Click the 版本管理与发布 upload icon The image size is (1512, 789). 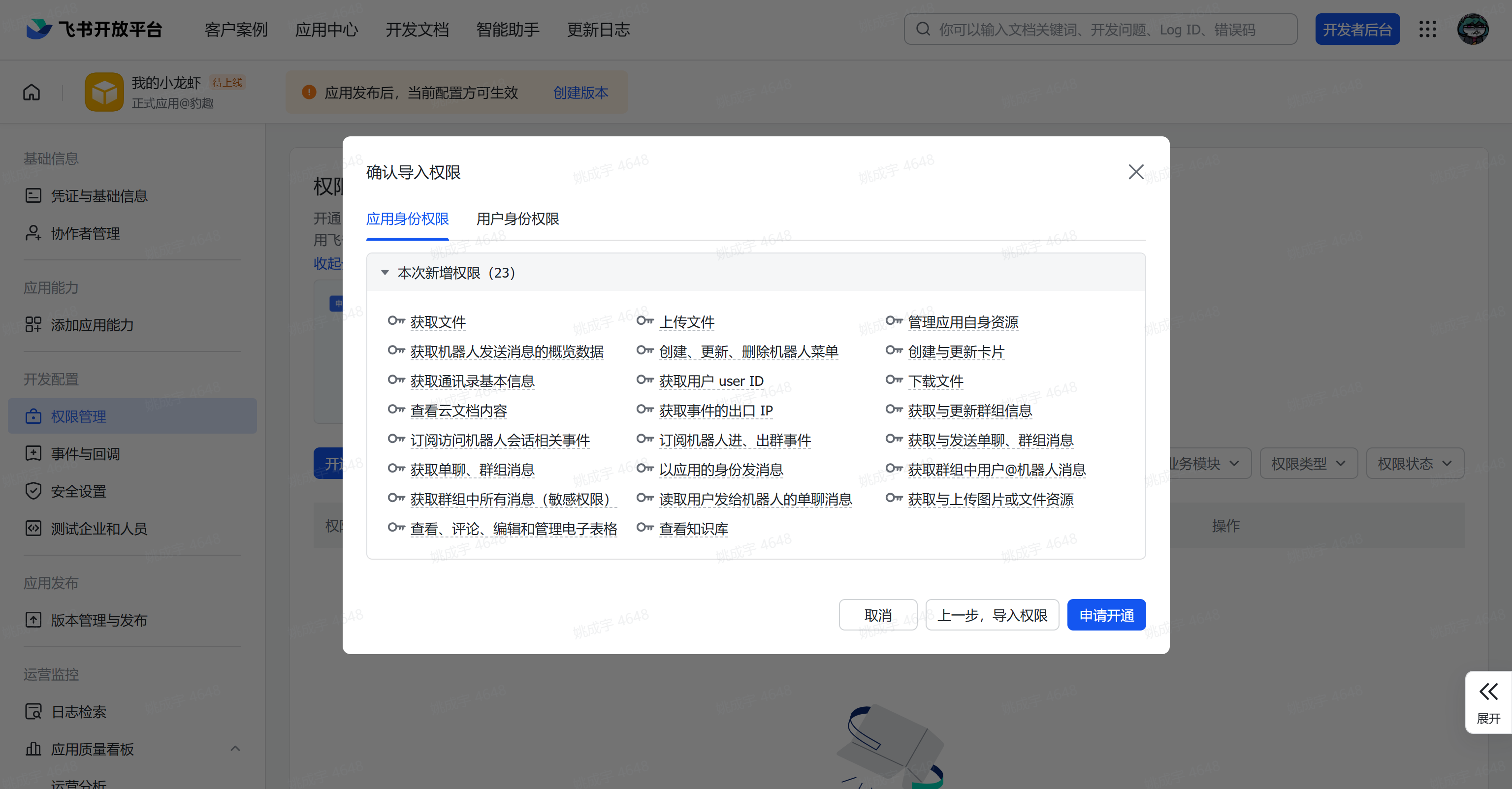[x=33, y=620]
